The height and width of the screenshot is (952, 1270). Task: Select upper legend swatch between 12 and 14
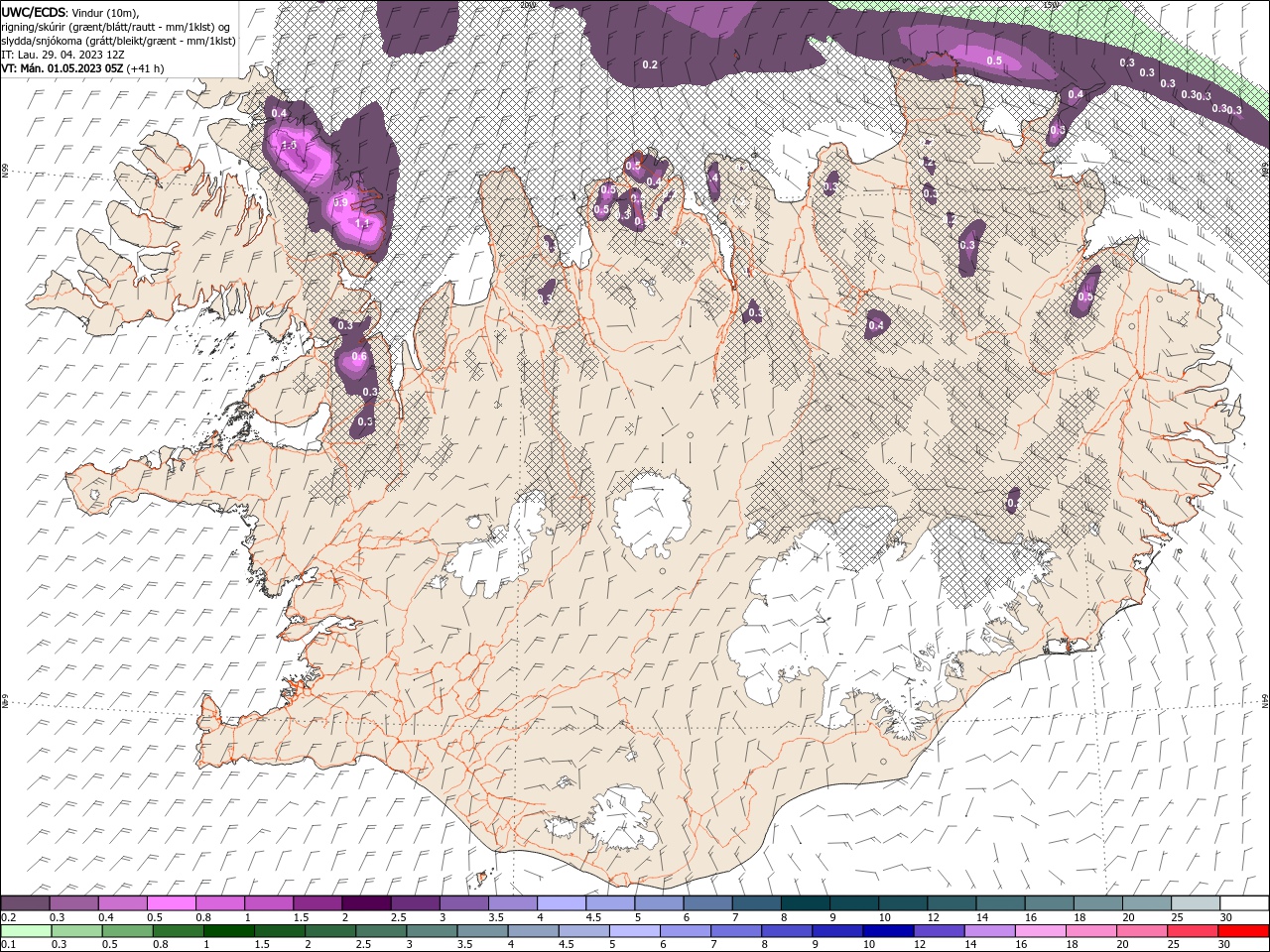click(x=952, y=903)
